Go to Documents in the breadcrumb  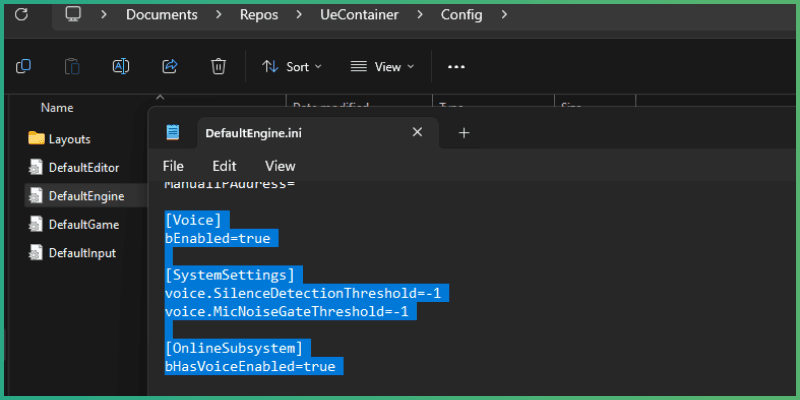162,15
